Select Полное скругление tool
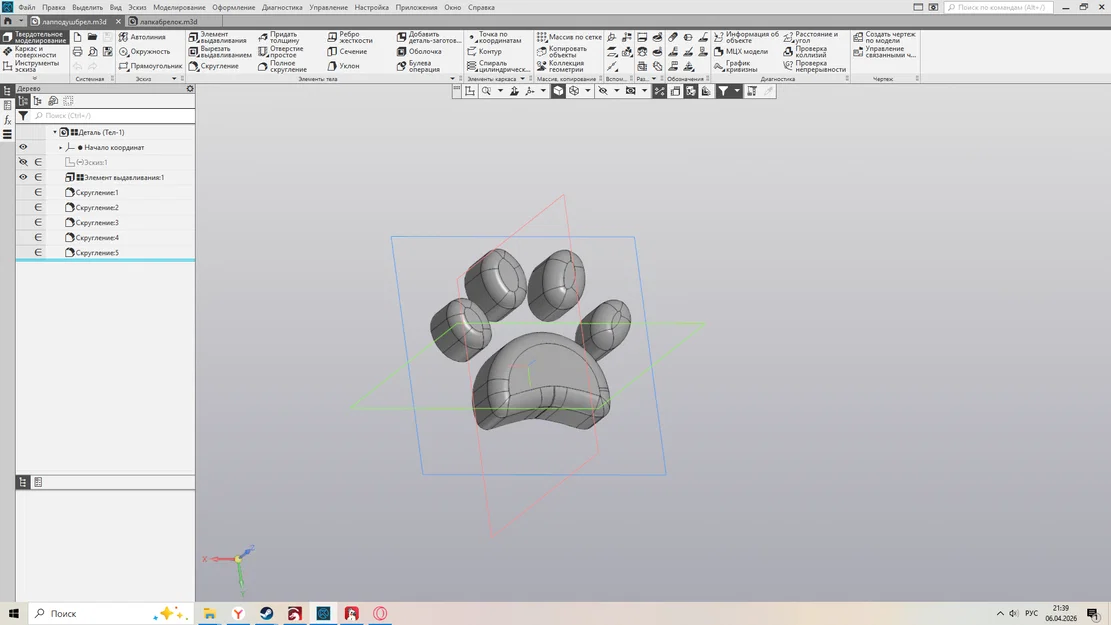Screen dimensions: 1111x625 (x=282, y=66)
